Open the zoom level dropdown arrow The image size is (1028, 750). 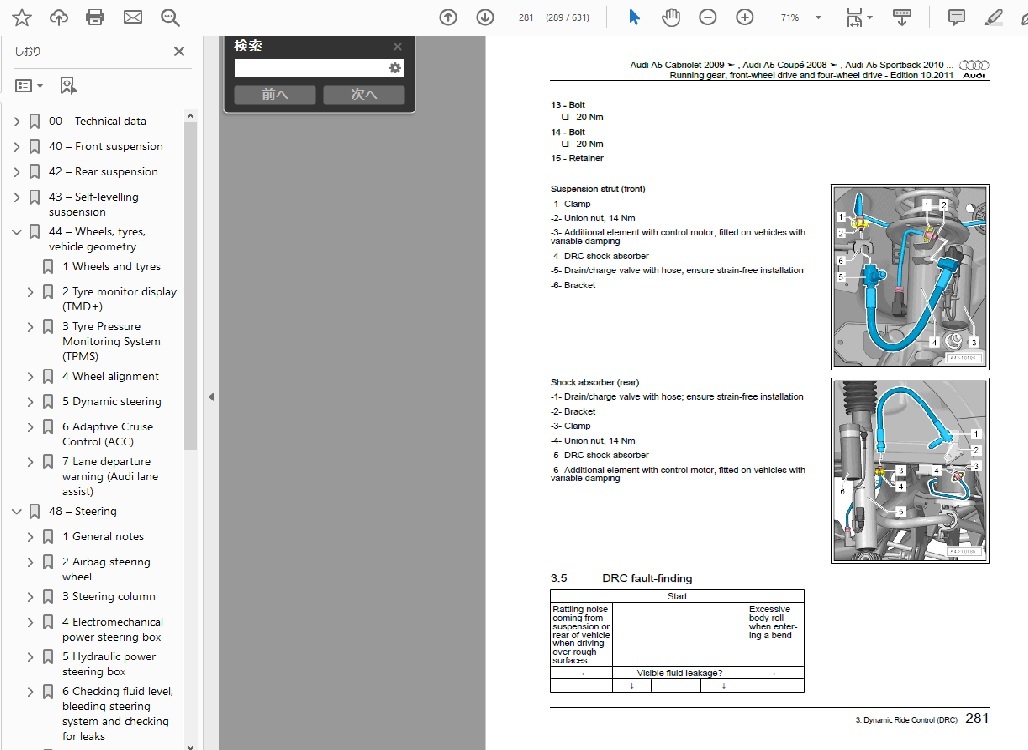tap(818, 18)
